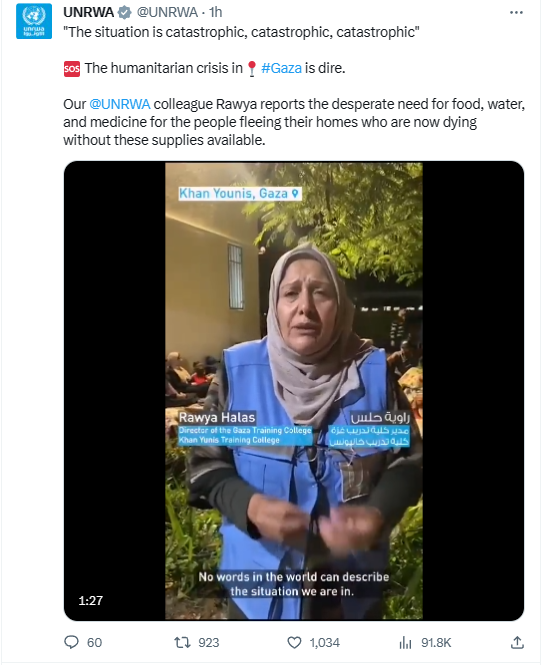Click the tweet body text to expand
The image size is (541, 665).
click(x=294, y=86)
